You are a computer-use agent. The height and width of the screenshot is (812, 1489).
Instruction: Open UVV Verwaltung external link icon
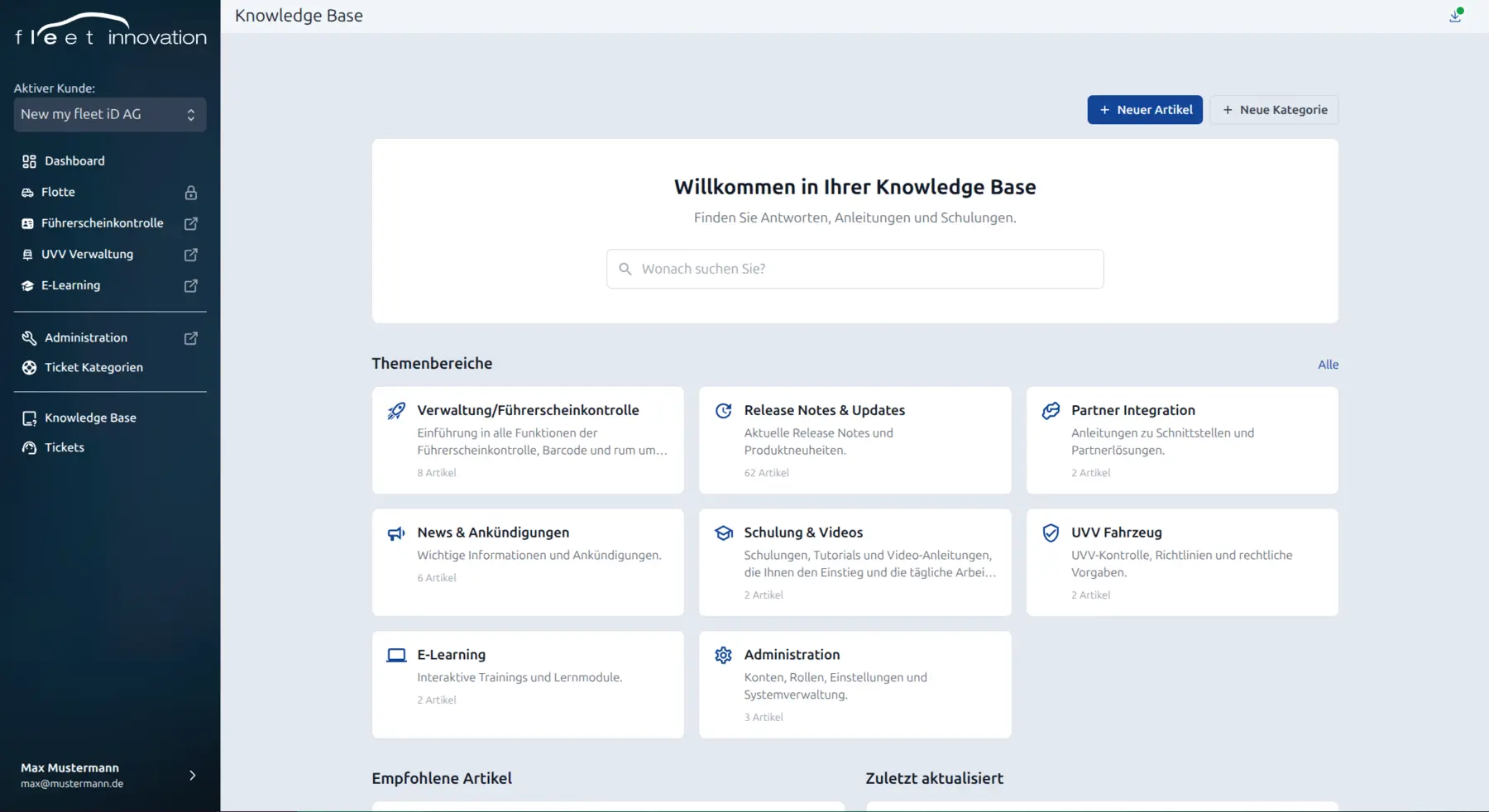point(191,255)
